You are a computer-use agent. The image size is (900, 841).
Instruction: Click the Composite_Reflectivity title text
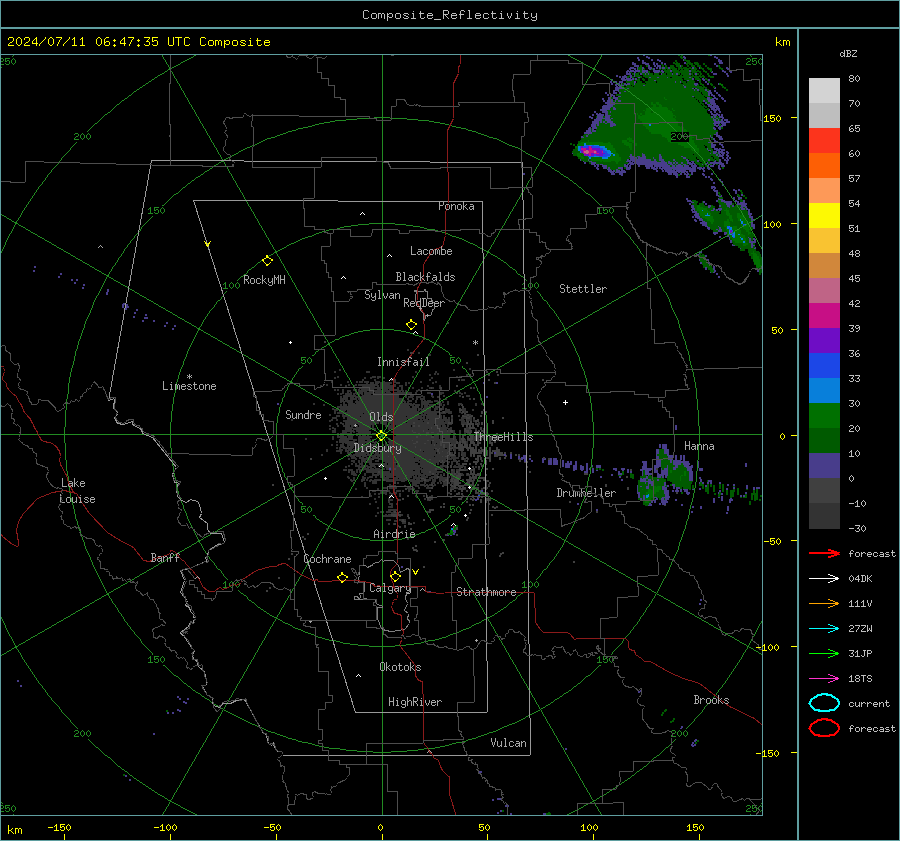tap(450, 15)
